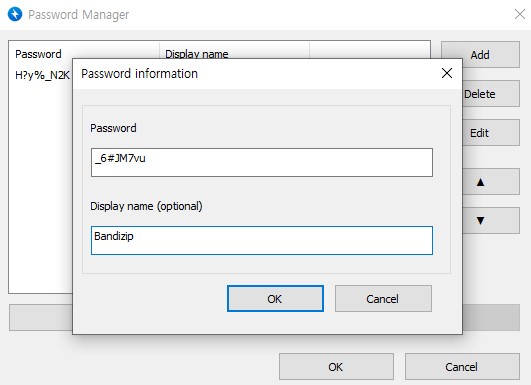The height and width of the screenshot is (385, 531).
Task: Click the Password column header
Action: click(84, 54)
